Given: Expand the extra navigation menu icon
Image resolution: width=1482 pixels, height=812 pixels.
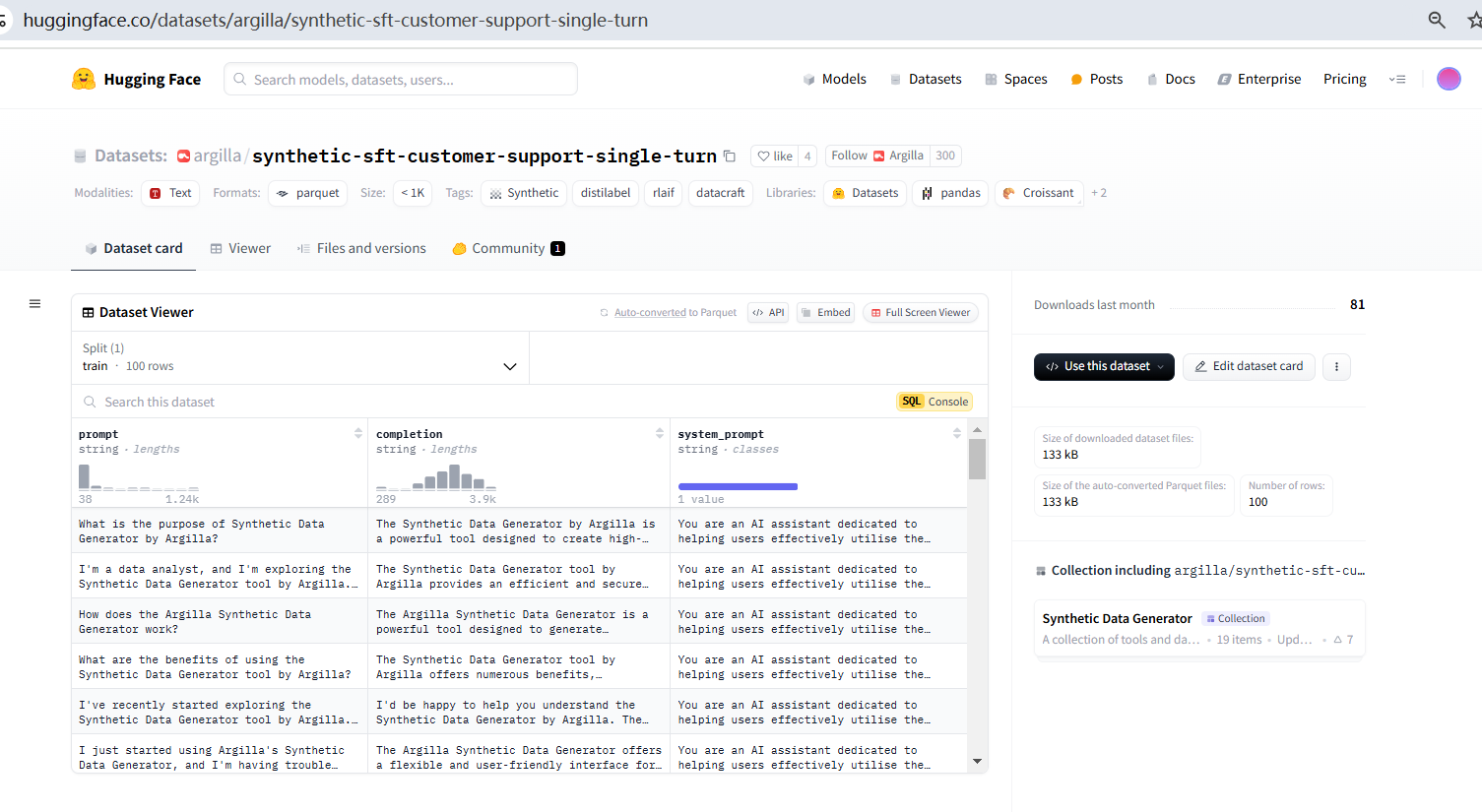Looking at the screenshot, I should 1397,79.
